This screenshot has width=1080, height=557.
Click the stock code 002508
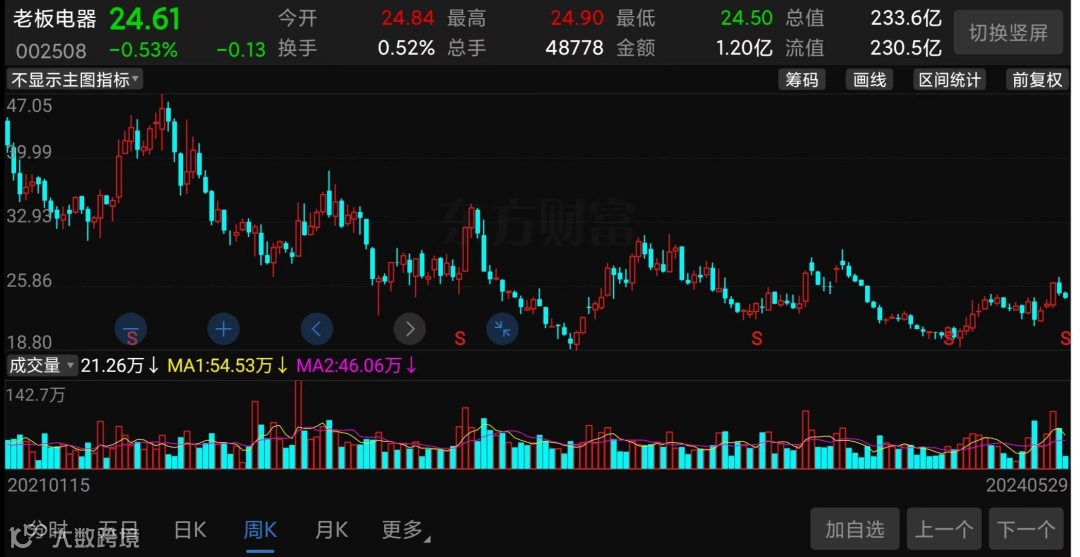pyautogui.click(x=51, y=51)
